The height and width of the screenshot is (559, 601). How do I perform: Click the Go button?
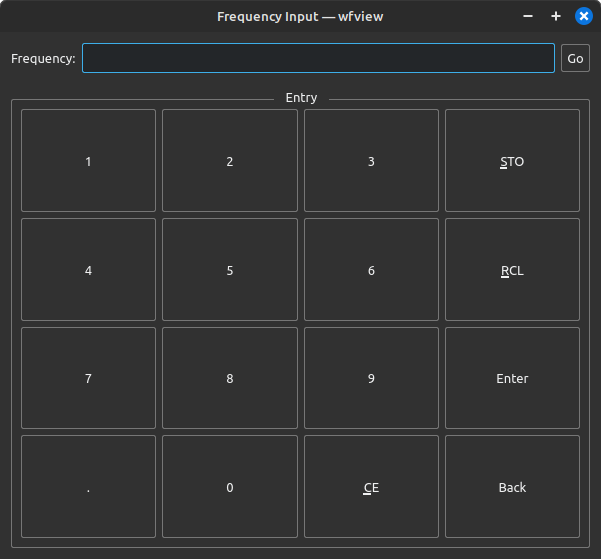(x=575, y=58)
